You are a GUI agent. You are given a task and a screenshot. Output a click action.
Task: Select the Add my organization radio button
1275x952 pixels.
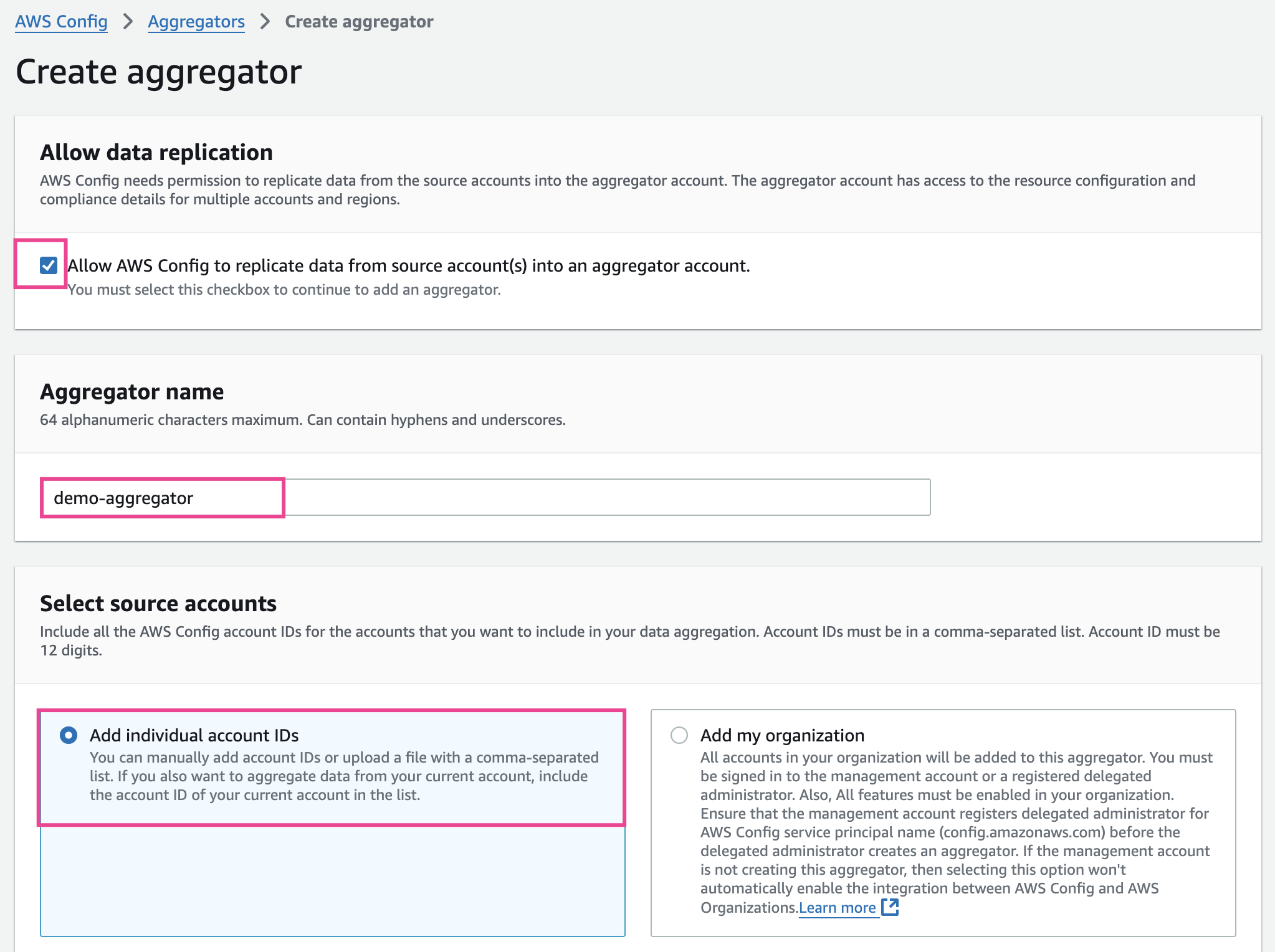[679, 735]
